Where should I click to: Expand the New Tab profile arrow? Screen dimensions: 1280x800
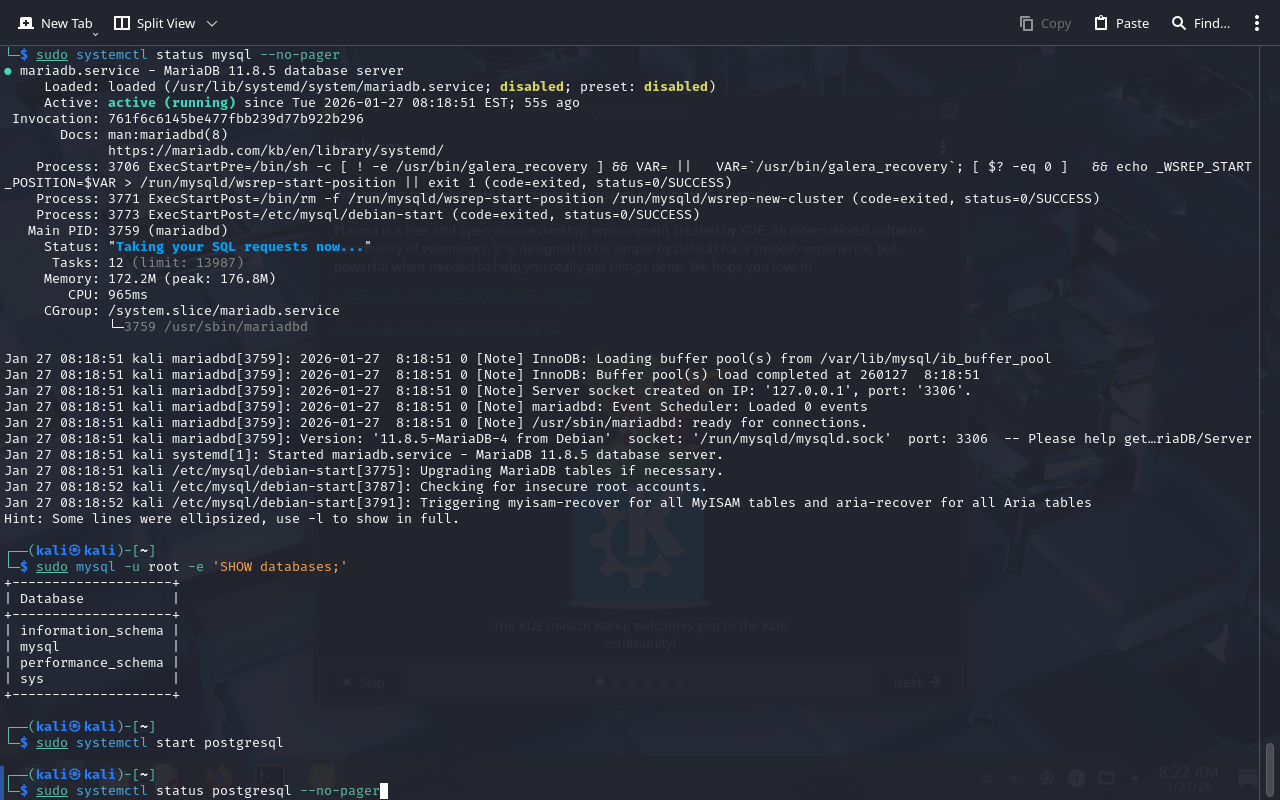[x=95, y=33]
